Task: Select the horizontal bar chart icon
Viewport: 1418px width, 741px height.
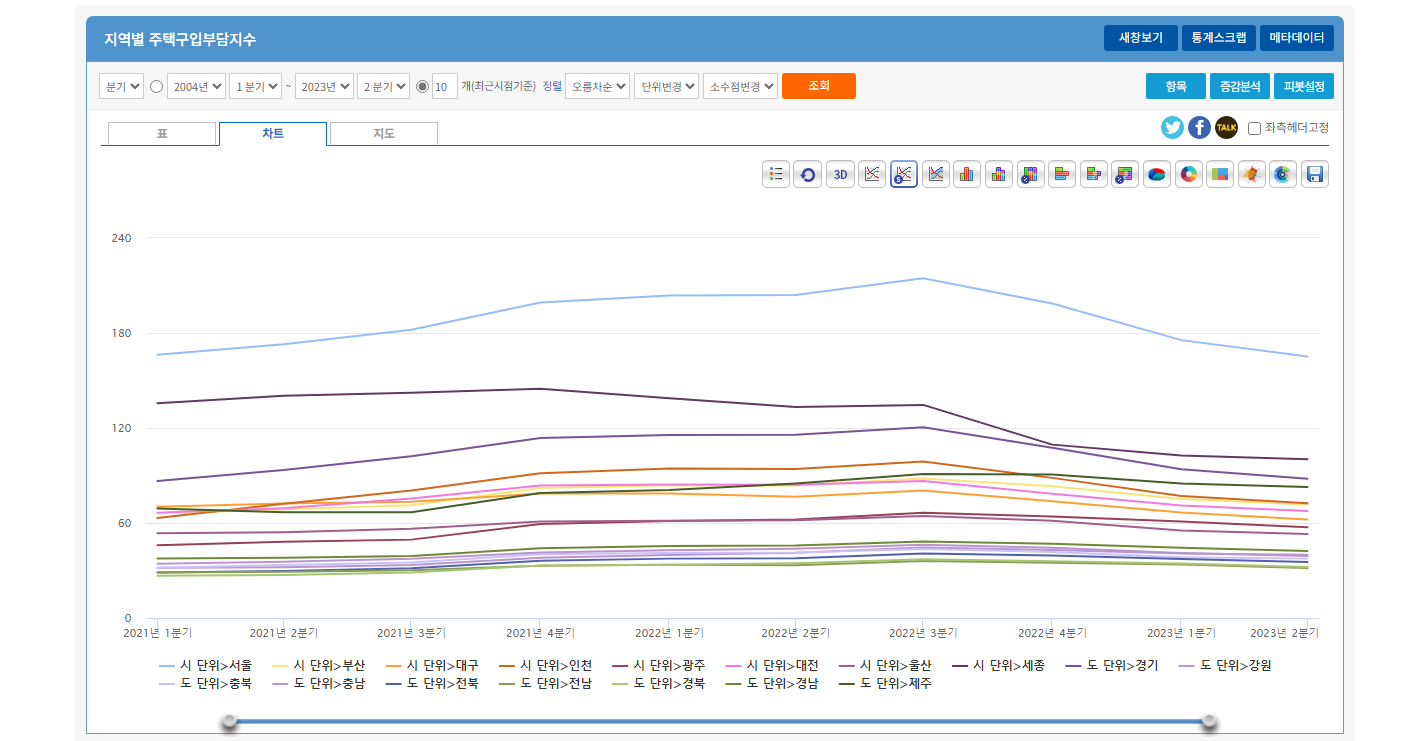Action: (x=1062, y=174)
